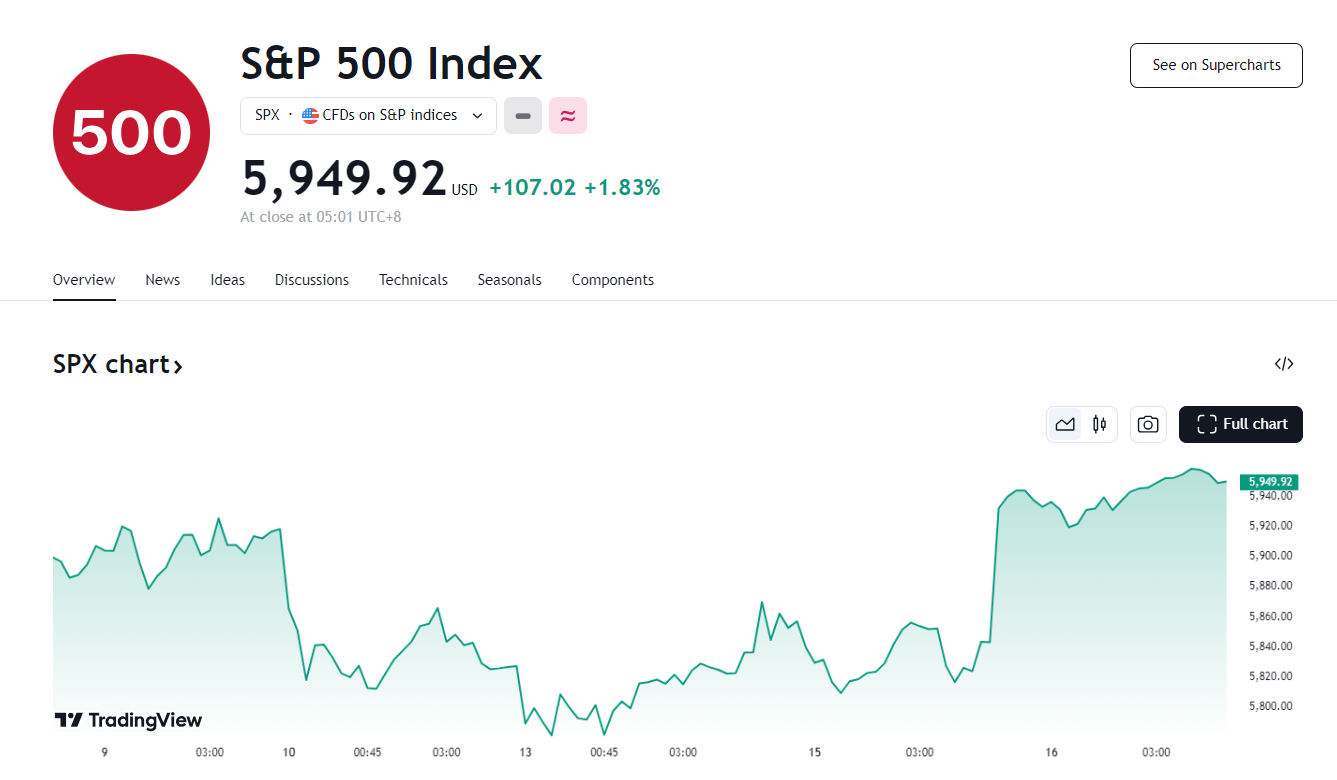Take a chart snapshot with camera icon
The height and width of the screenshot is (780, 1337).
1148,424
